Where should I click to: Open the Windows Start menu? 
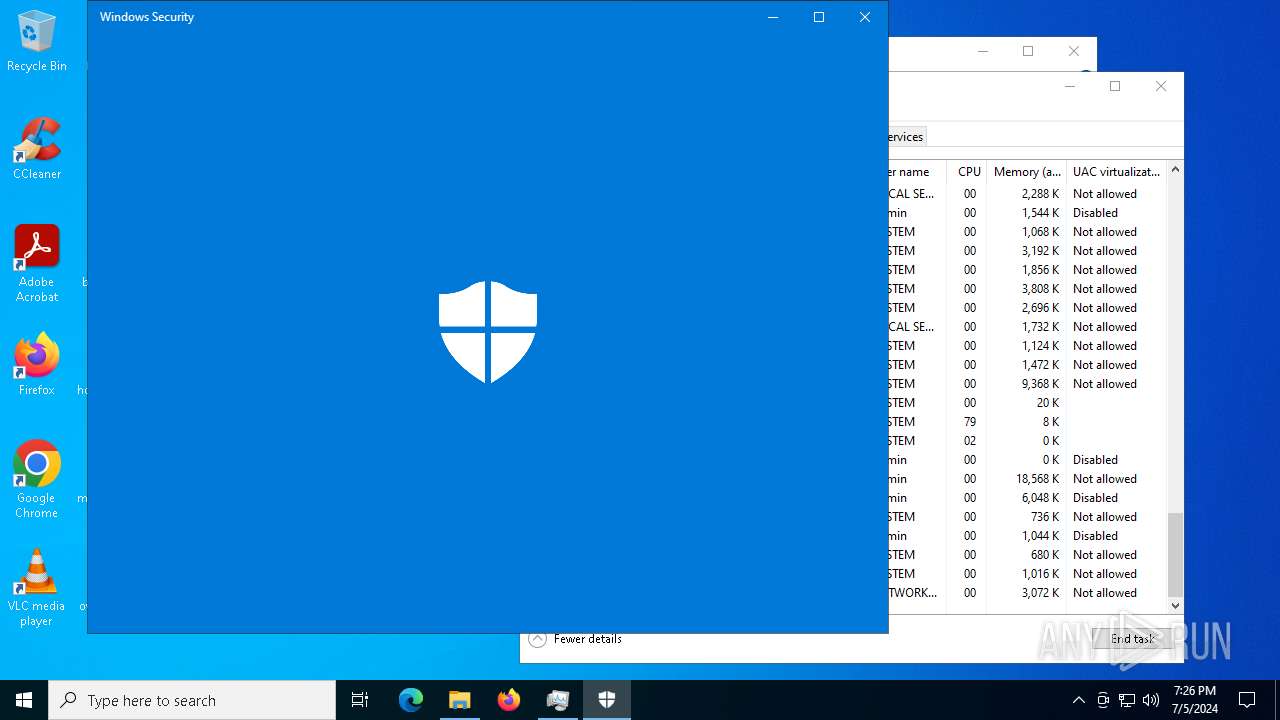[x=24, y=700]
